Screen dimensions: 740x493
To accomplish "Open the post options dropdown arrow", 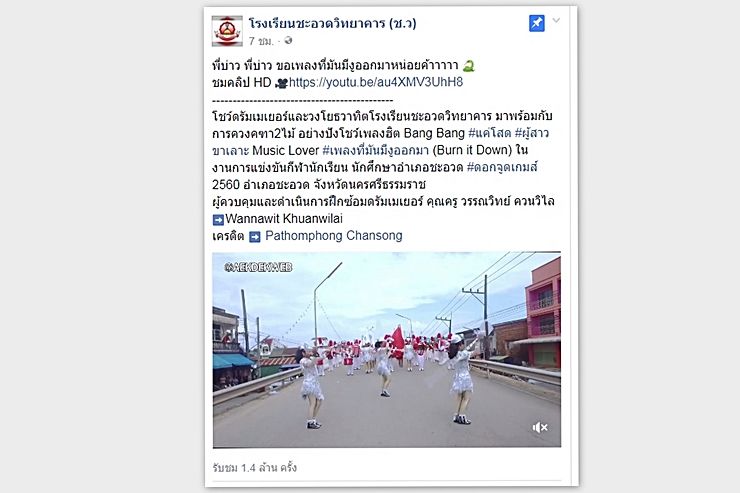I will (x=556, y=20).
